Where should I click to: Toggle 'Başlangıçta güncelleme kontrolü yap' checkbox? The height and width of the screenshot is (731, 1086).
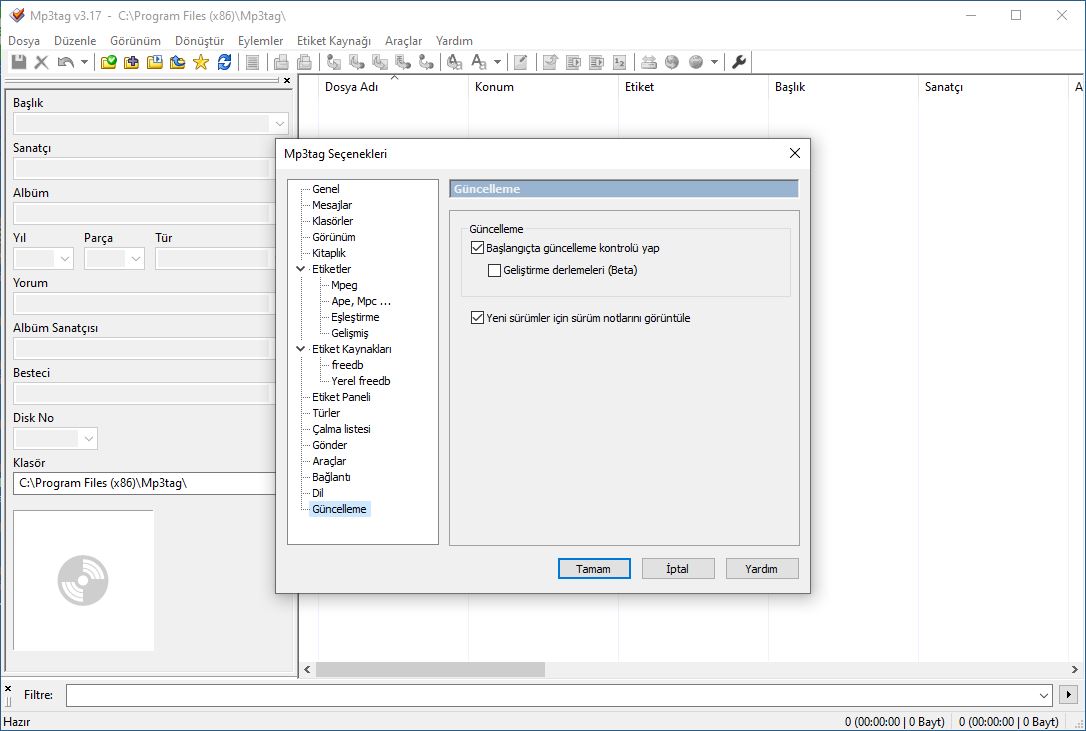(477, 247)
